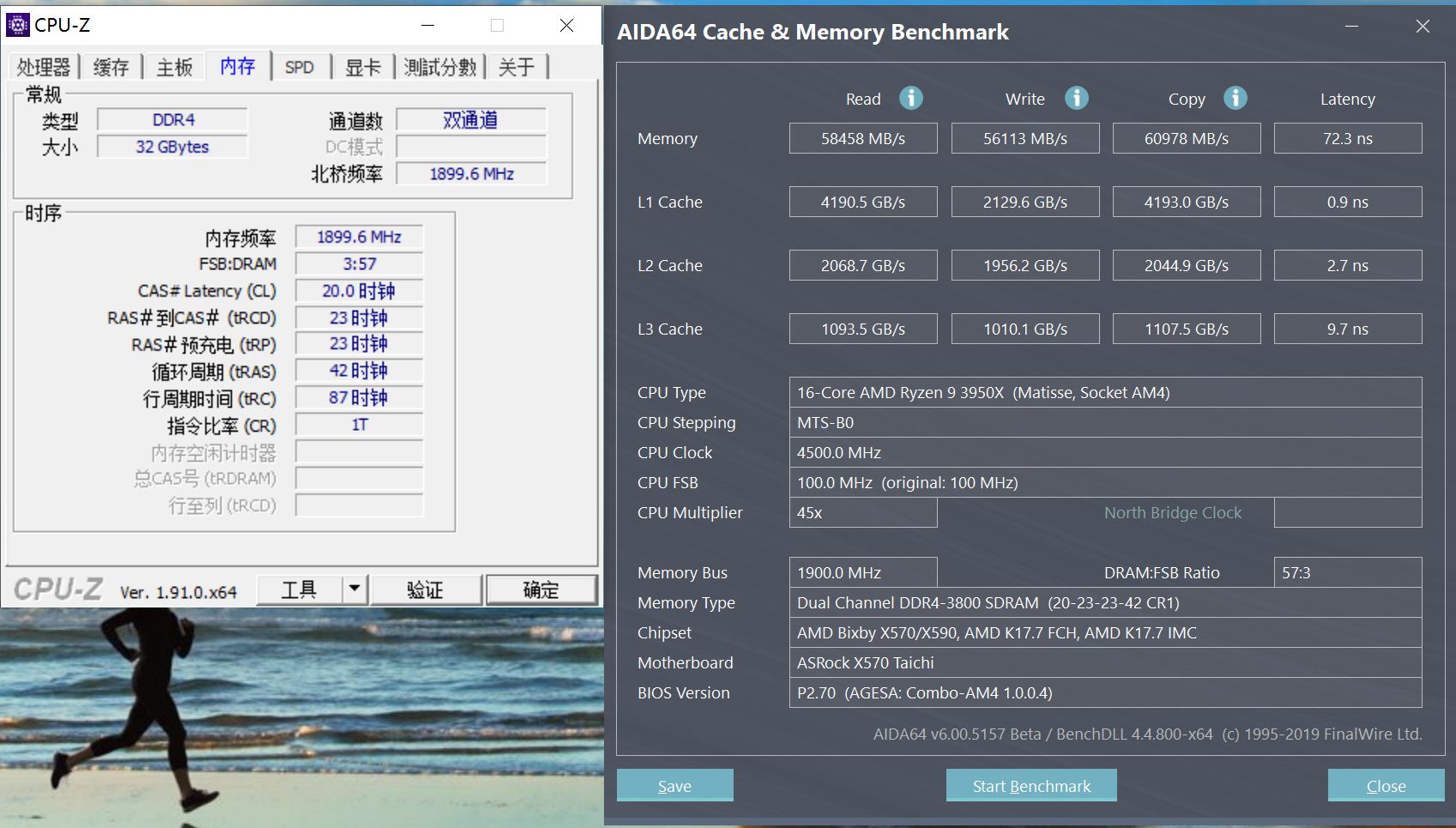Click the Read info icon

[911, 98]
